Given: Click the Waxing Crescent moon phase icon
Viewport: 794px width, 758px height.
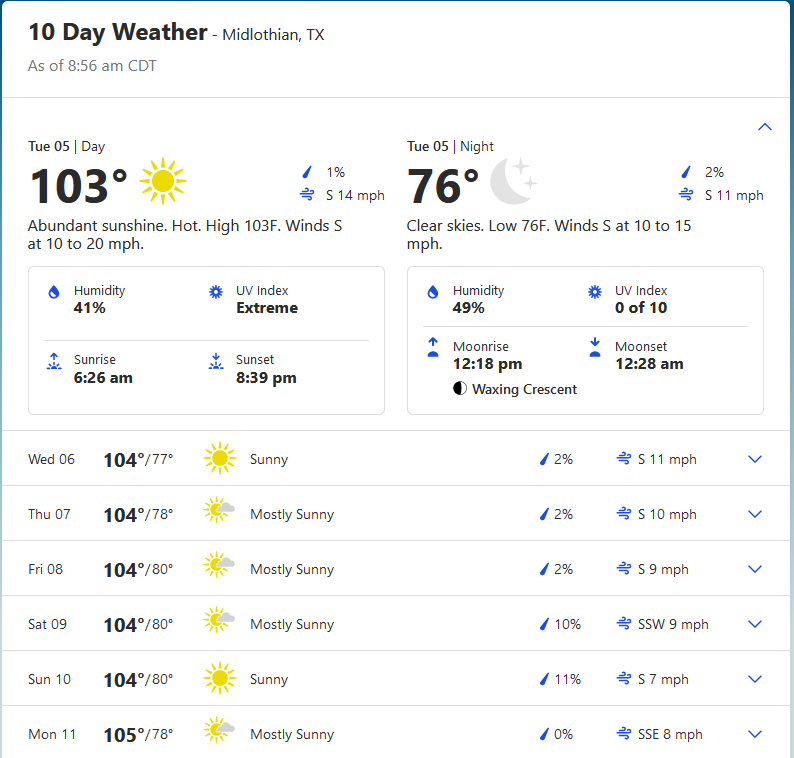Looking at the screenshot, I should [460, 388].
